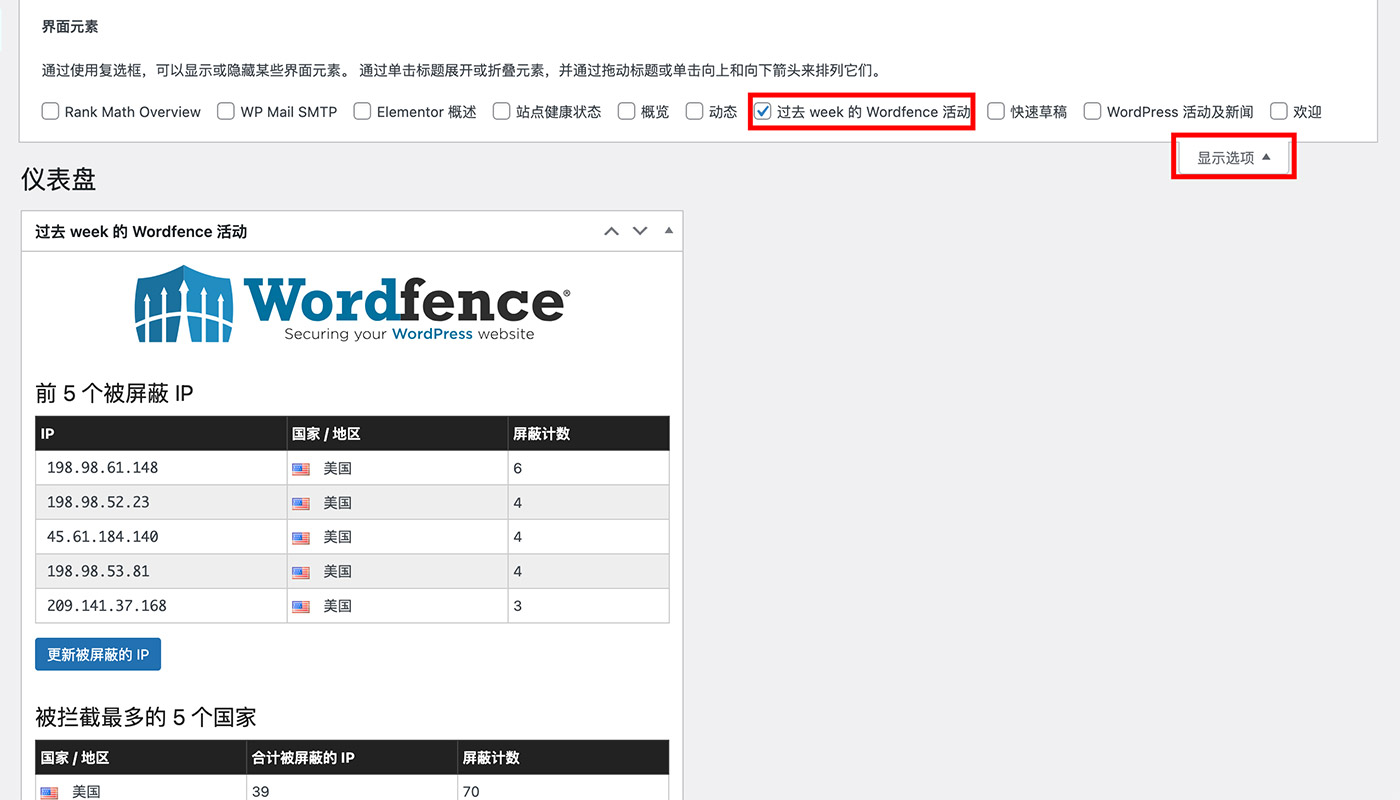Select IP address 45.61.184.140
Viewport: 1400px width, 800px height.
(102, 537)
